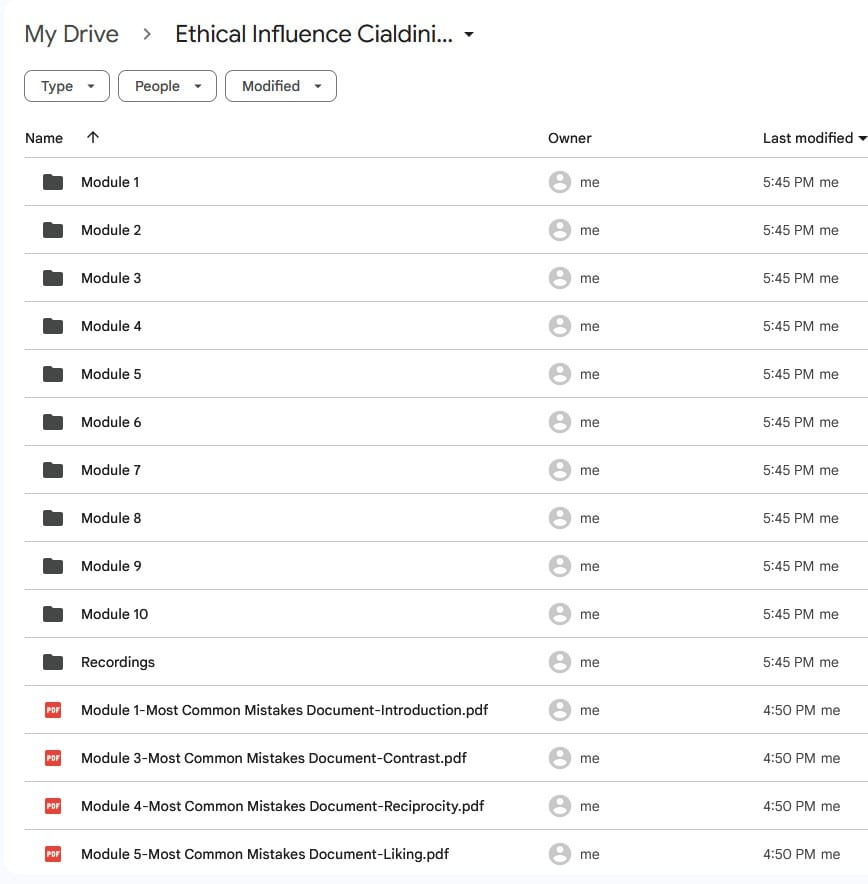This screenshot has width=868, height=884.
Task: Click the PDF icon for Module 1 Introduction document
Action: [x=53, y=710]
